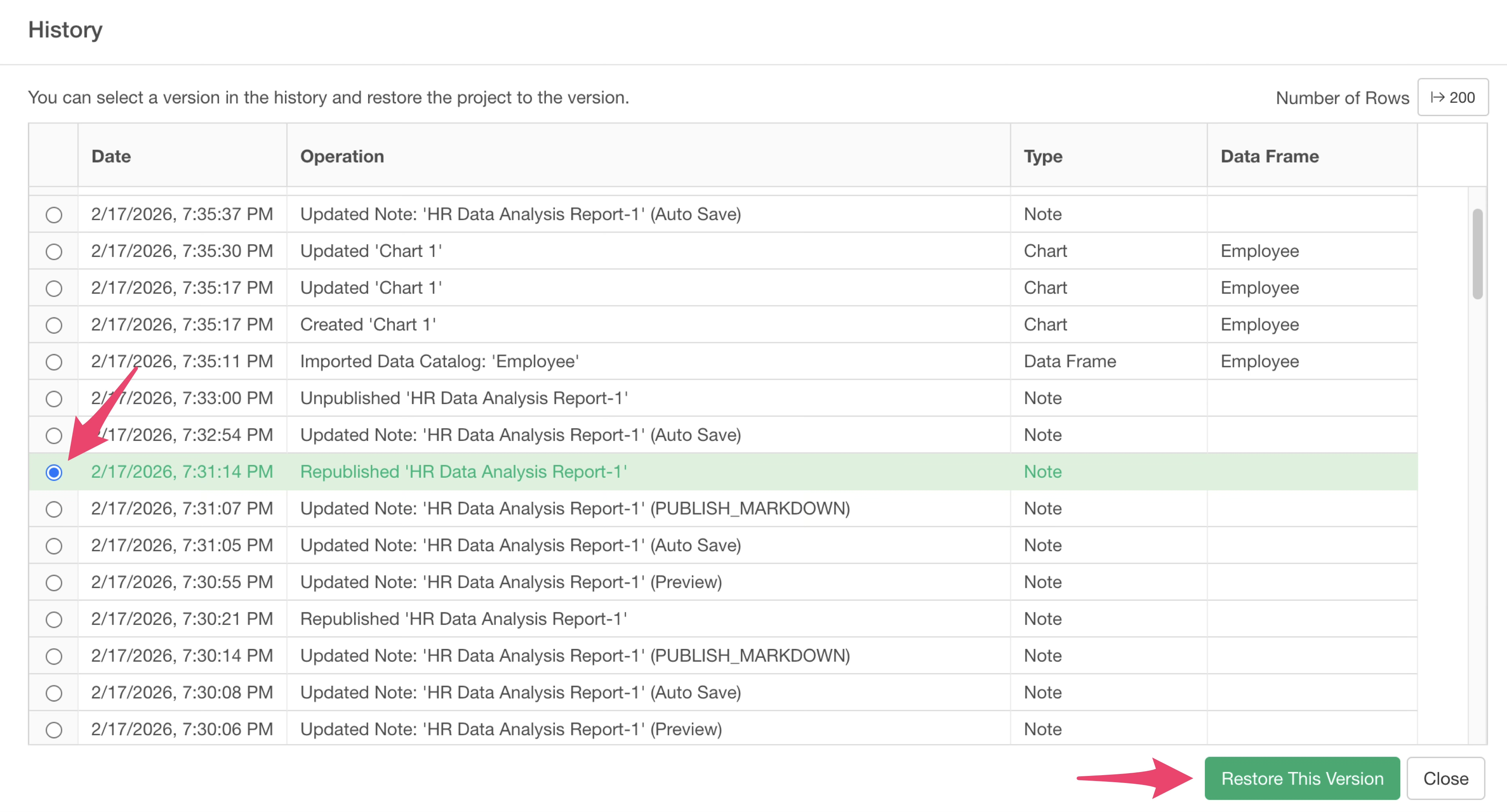This screenshot has width=1507, height=812.
Task: Select the Imported Data Catalog 'Employee' version
Action: pyautogui.click(x=54, y=362)
